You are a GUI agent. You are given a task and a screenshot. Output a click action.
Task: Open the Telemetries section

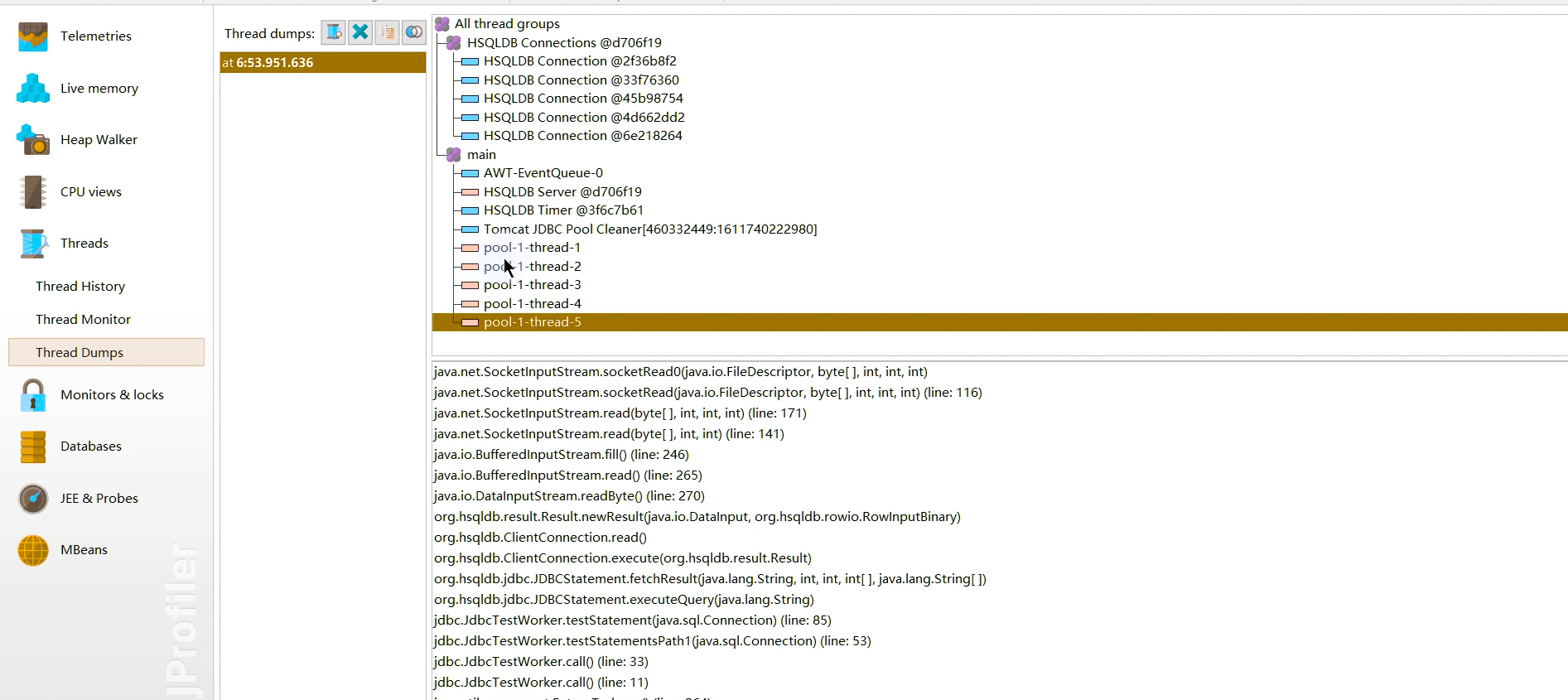click(x=95, y=36)
